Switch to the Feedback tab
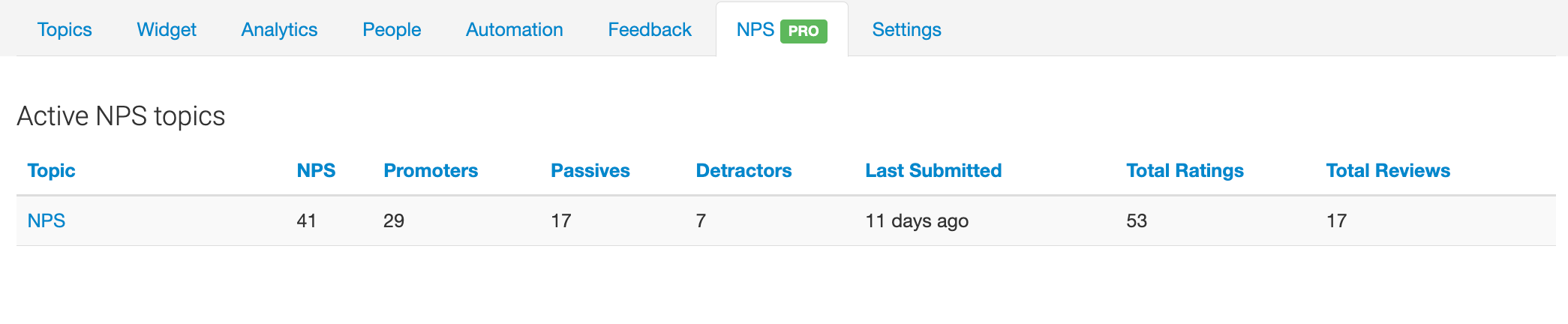Viewport: 1568px width, 324px height. 650,30
